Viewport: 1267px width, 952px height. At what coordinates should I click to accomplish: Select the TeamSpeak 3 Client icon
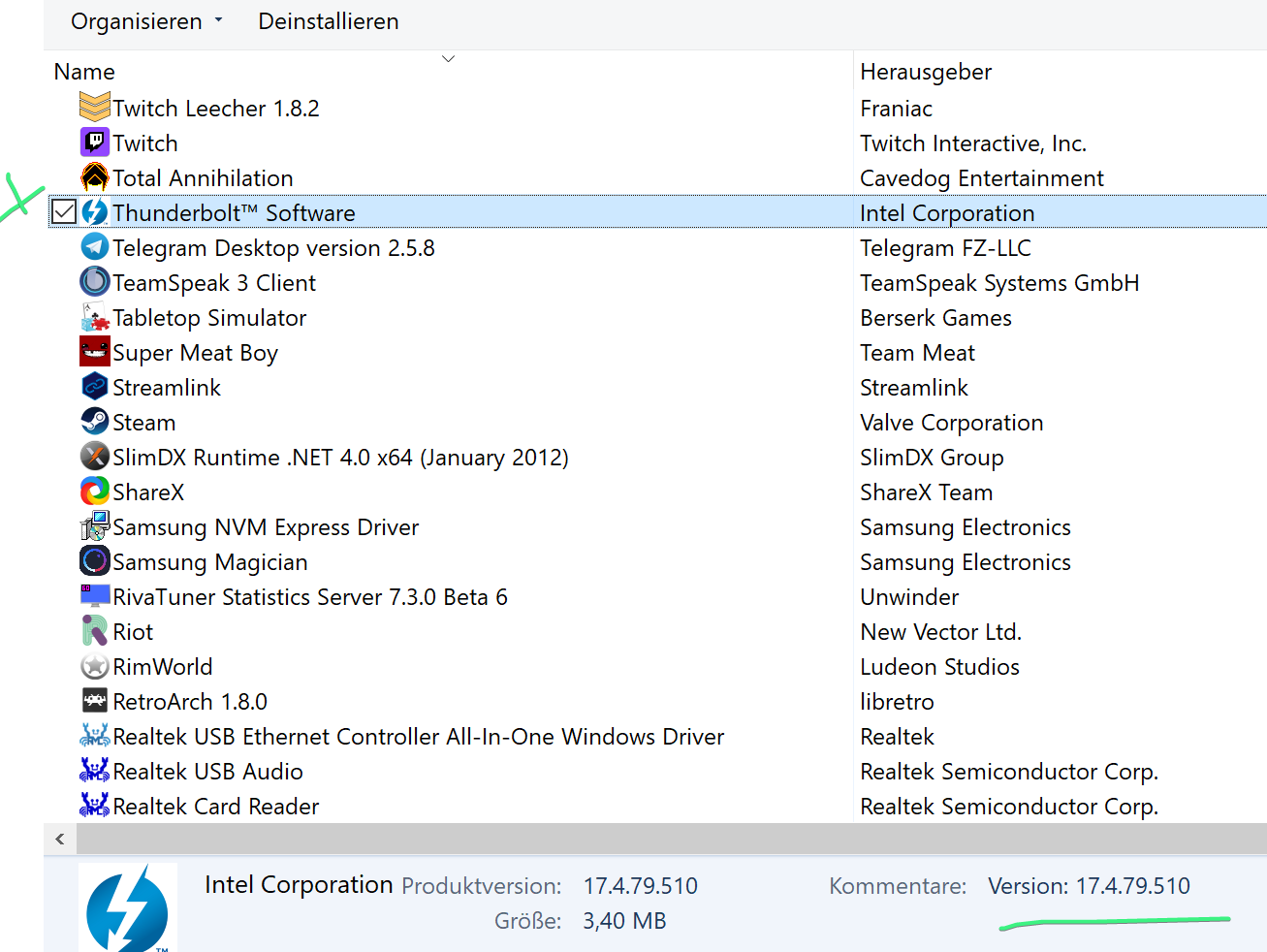point(94,282)
